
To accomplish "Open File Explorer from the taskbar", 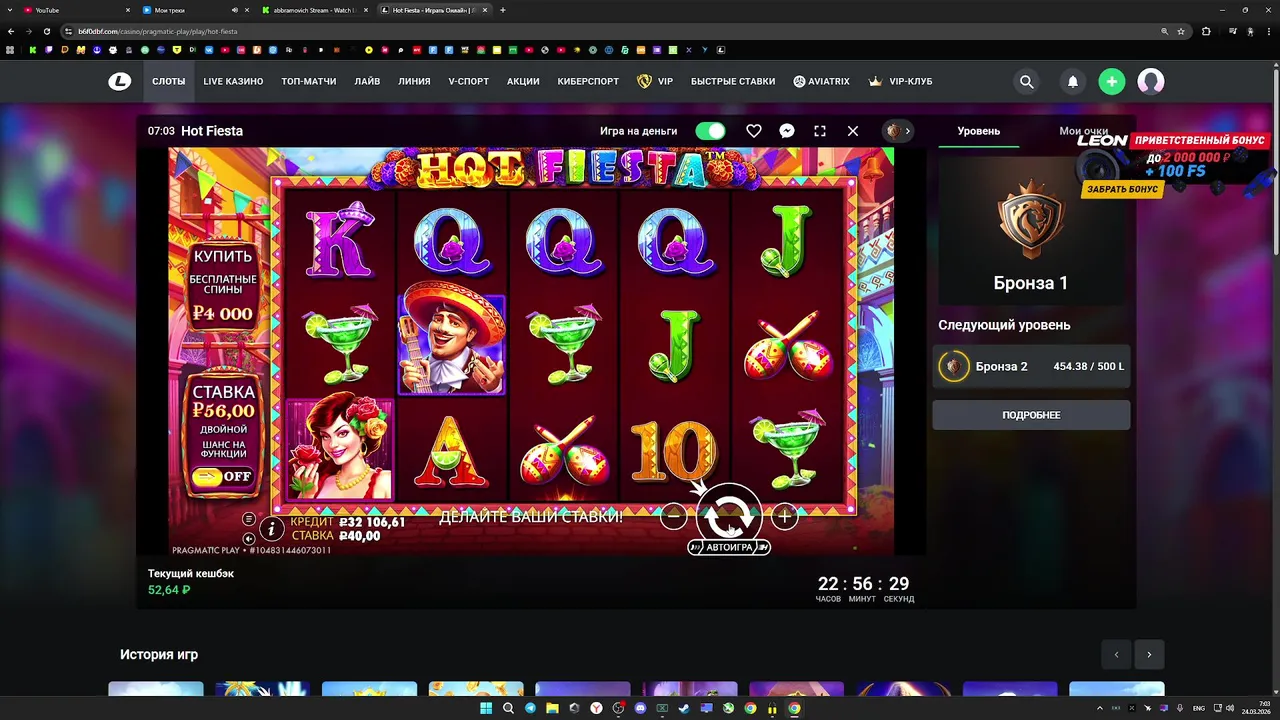I will pos(552,708).
